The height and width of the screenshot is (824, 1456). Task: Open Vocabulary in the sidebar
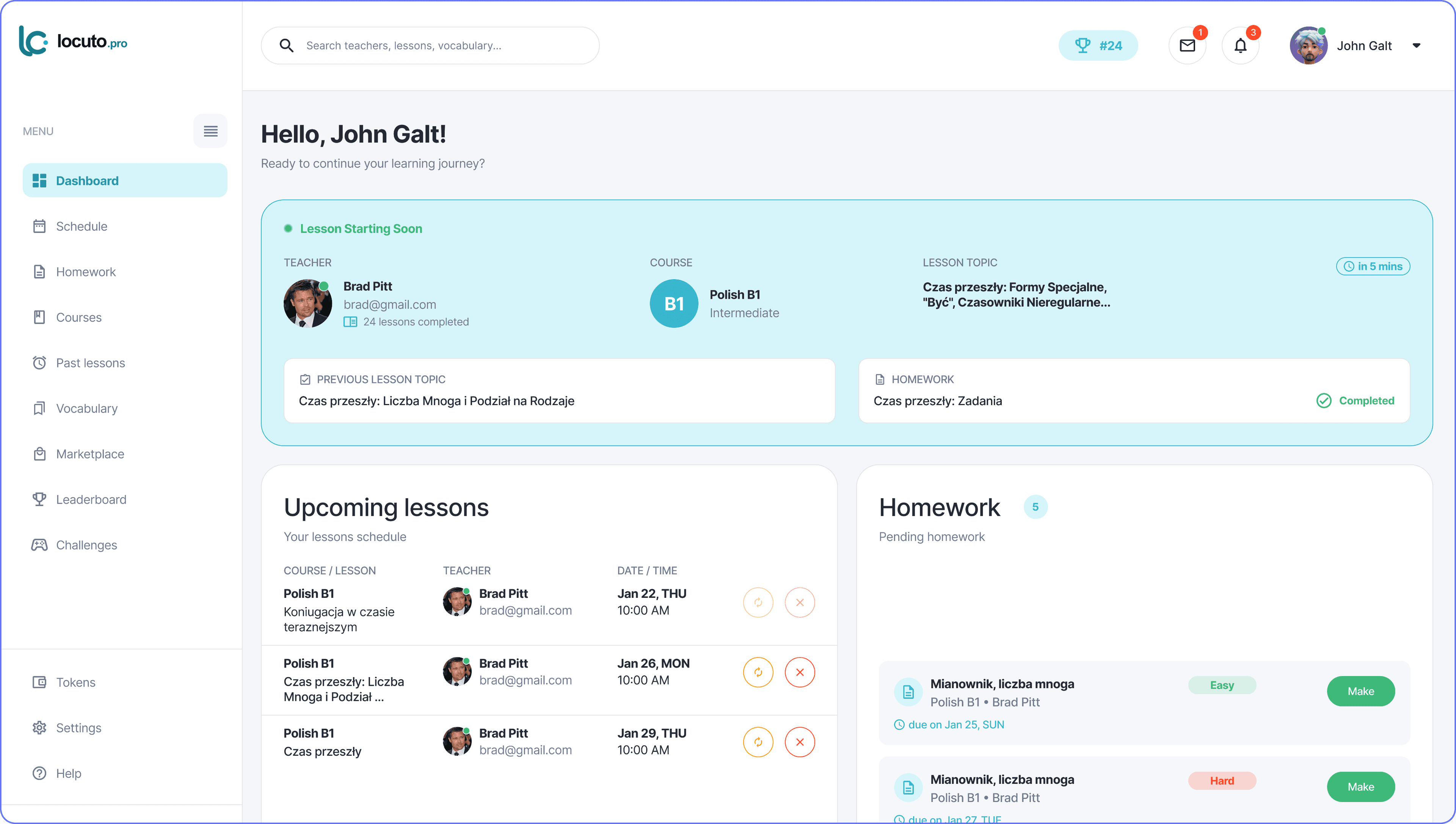(125, 409)
